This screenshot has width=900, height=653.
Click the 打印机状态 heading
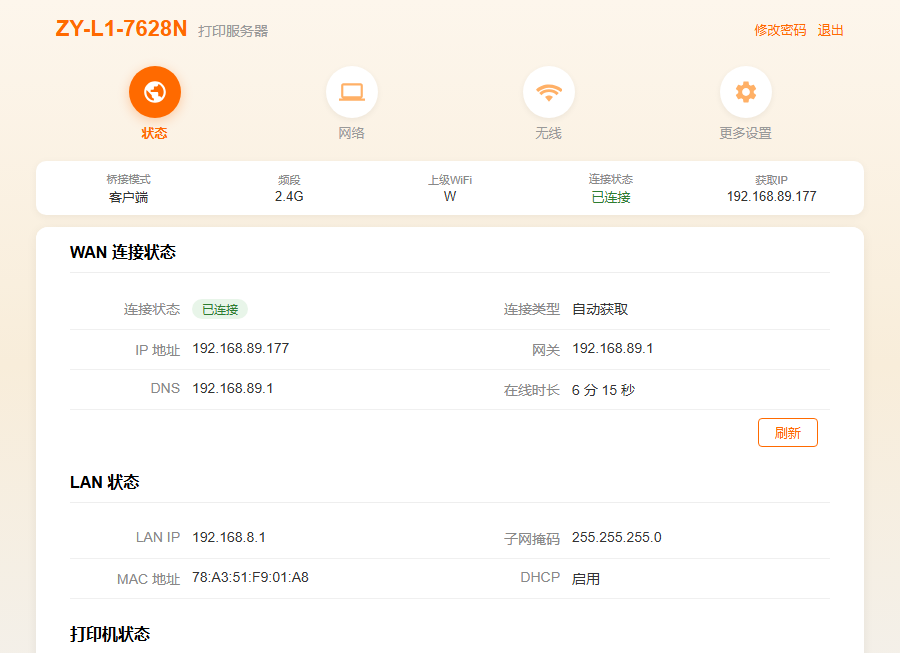[110, 634]
